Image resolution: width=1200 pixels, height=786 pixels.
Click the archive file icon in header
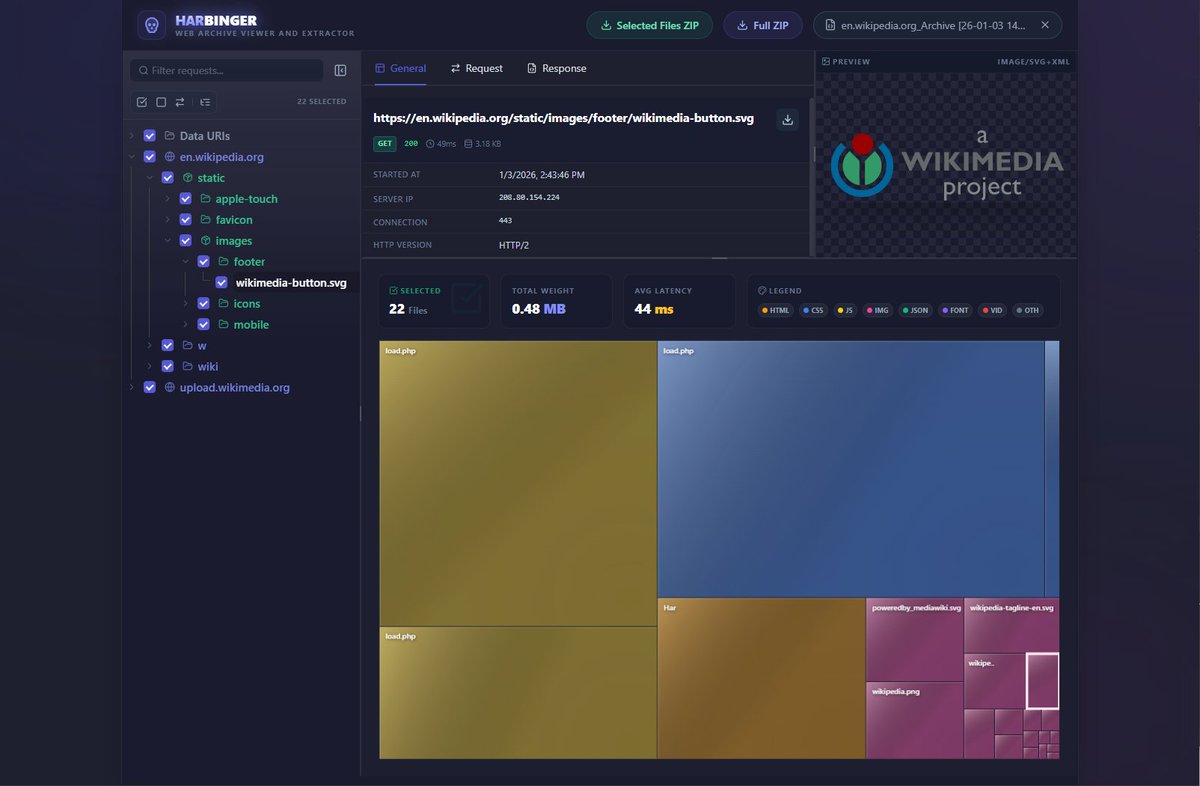(x=831, y=25)
